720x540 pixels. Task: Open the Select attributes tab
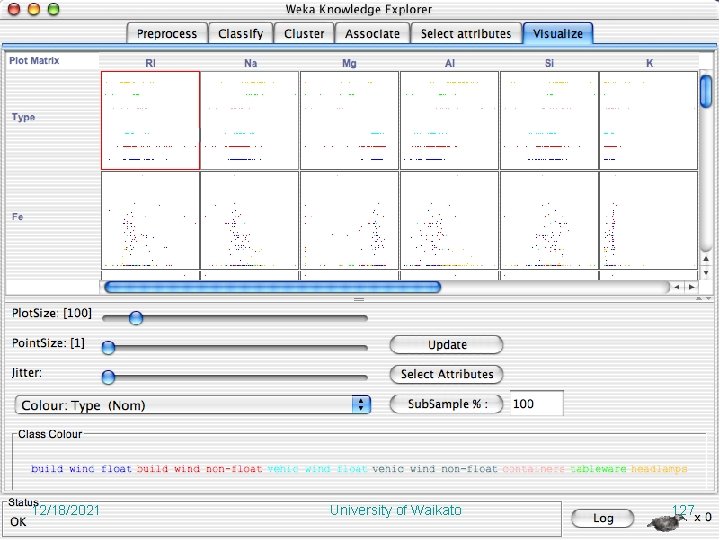(x=466, y=34)
